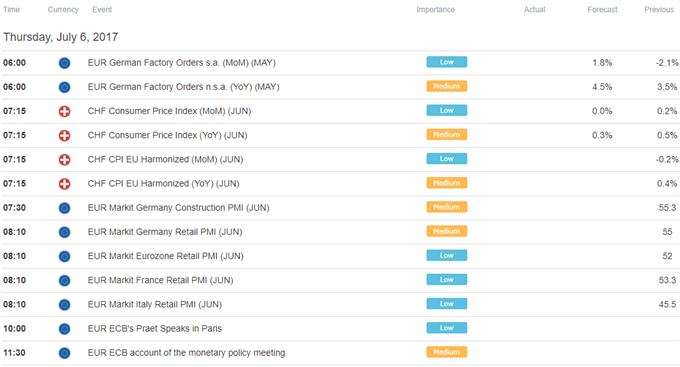Click the EU flag icon for Markit Germany Construction PMI
This screenshot has width=680, height=367.
coord(64,208)
